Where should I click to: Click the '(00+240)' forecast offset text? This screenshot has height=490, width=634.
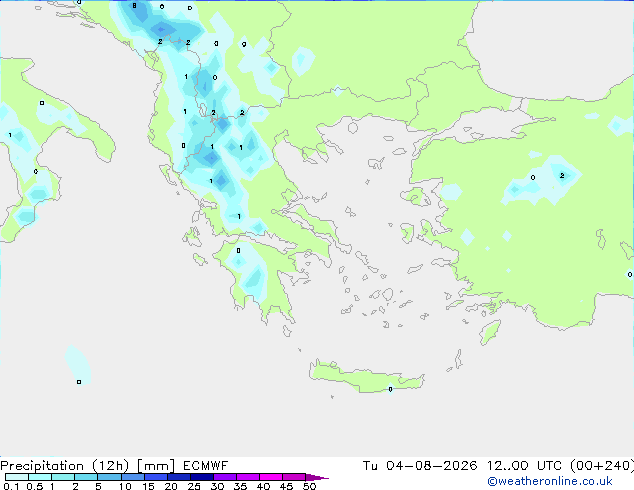tap(602, 466)
